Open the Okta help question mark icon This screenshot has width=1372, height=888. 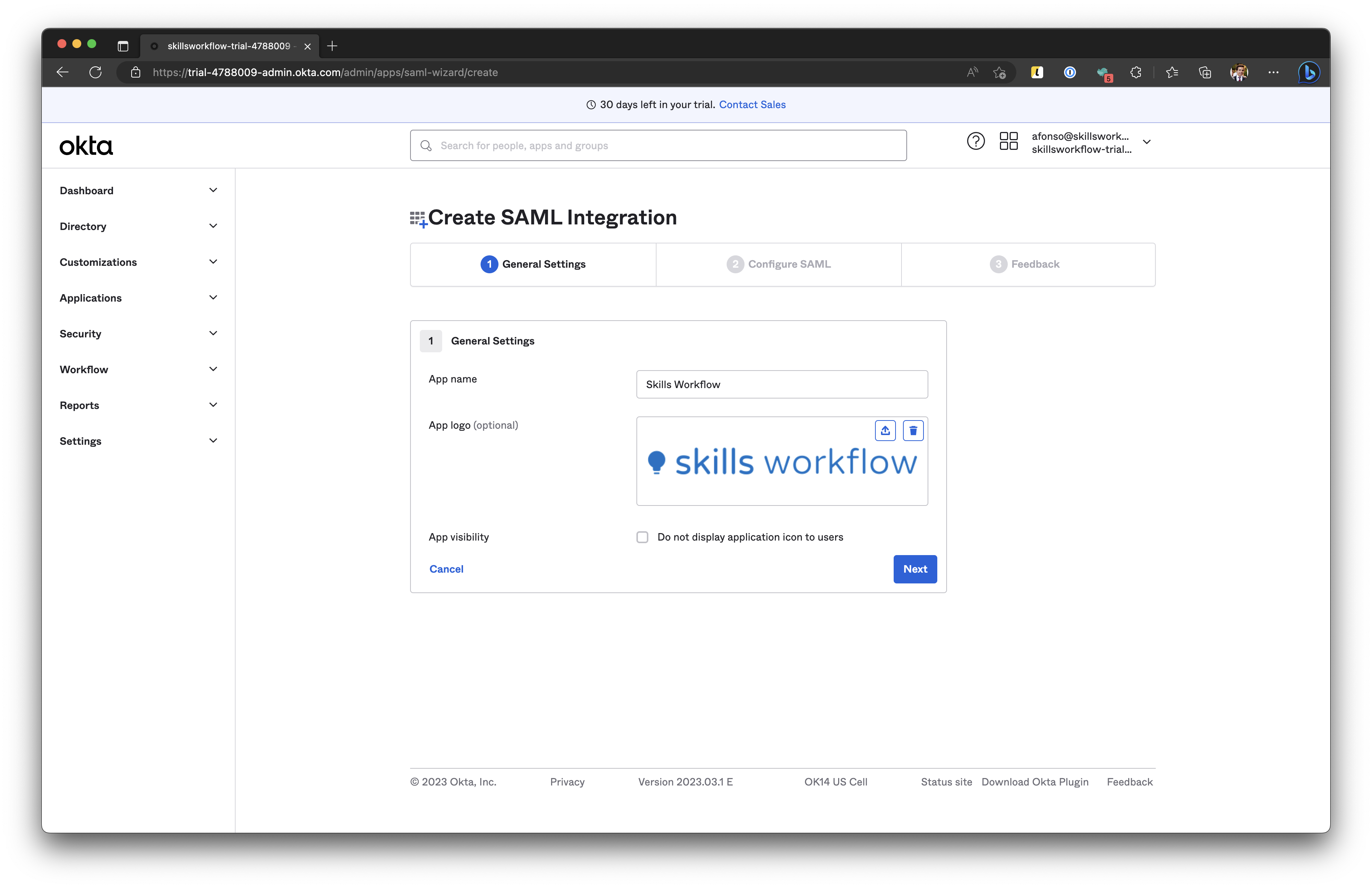coord(975,141)
